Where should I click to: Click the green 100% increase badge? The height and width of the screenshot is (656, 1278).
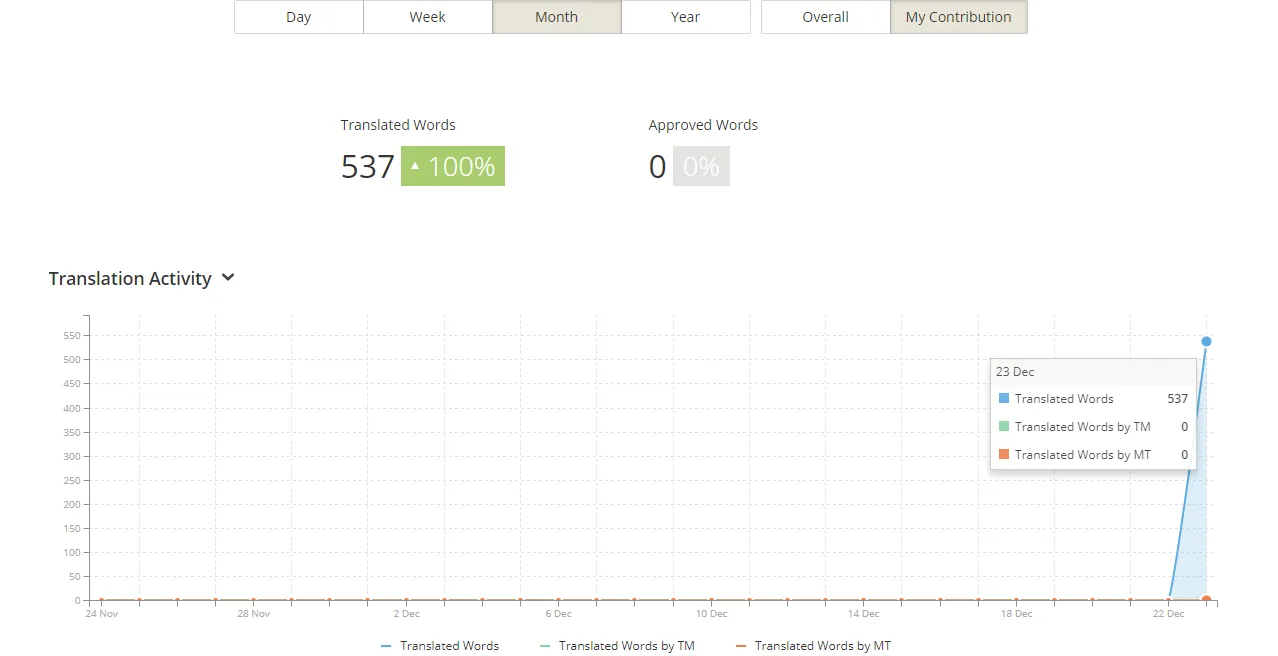pos(453,166)
